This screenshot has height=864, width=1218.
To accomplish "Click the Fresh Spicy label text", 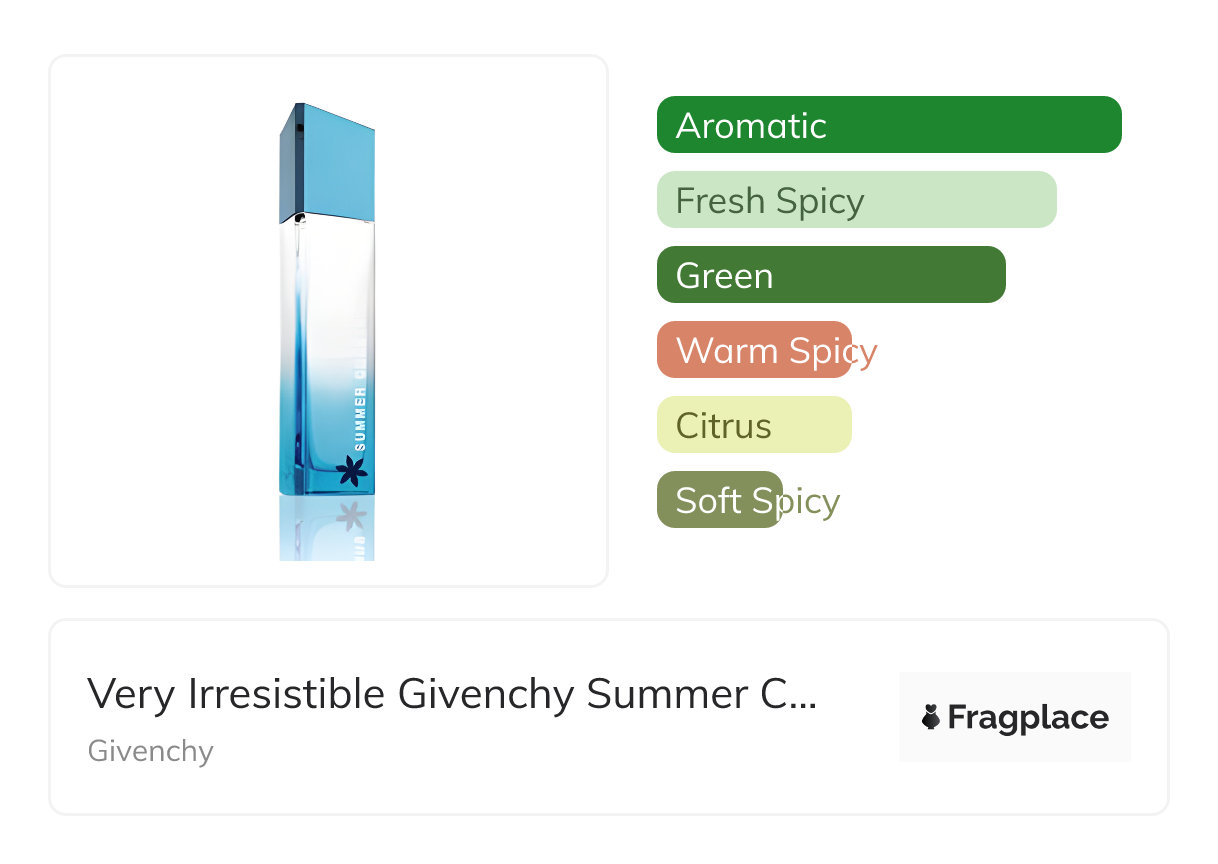I will point(769,201).
